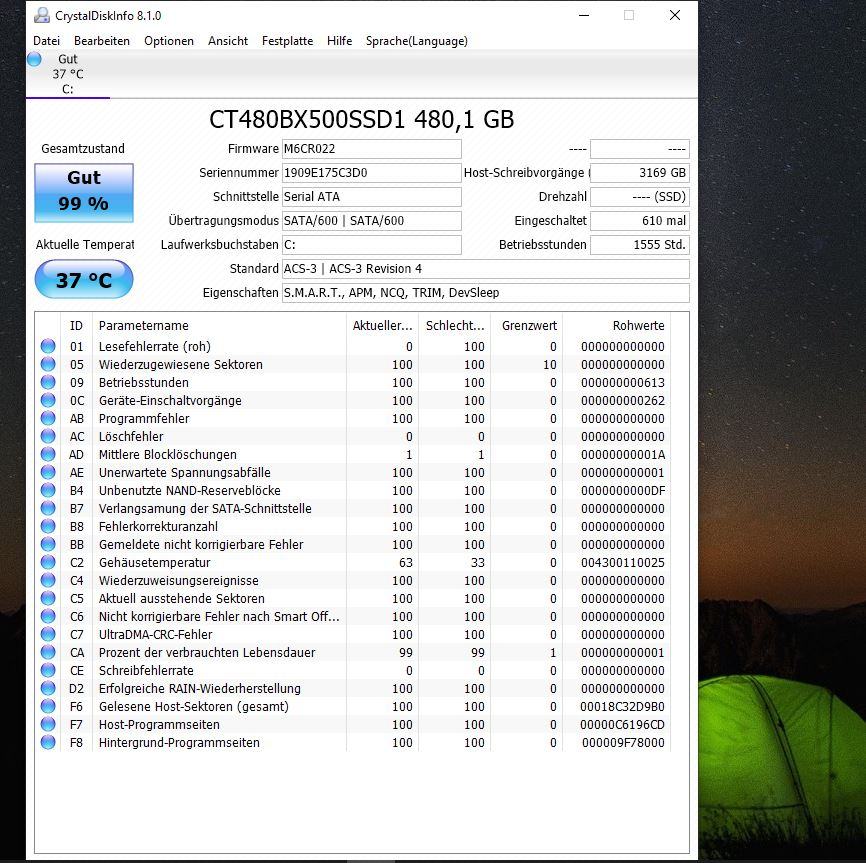Click raw value 000009F78000

pos(623,743)
